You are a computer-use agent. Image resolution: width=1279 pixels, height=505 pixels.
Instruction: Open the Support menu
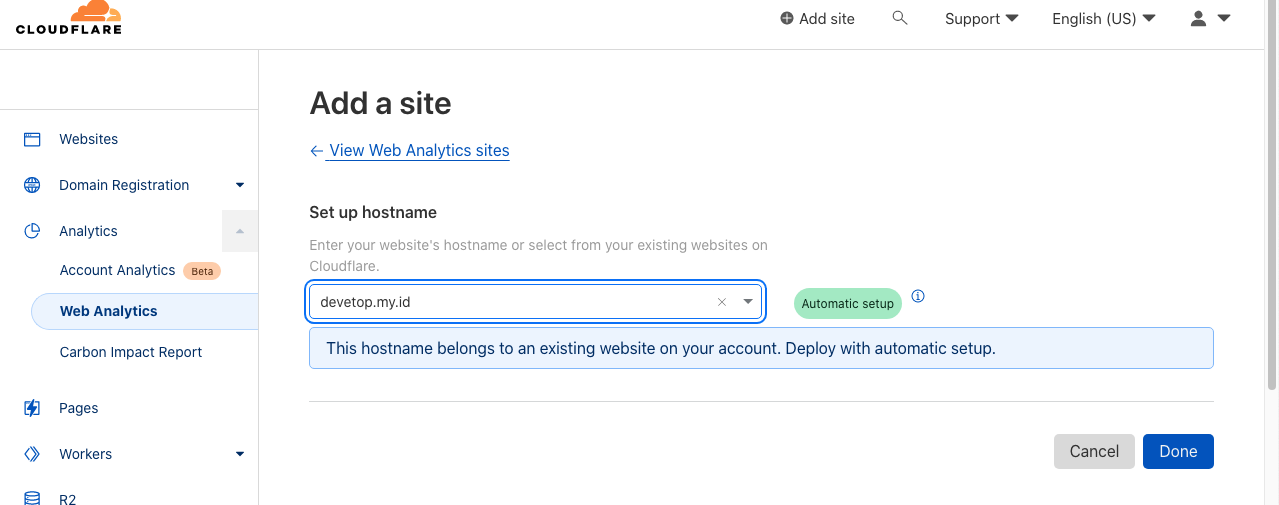tap(981, 19)
